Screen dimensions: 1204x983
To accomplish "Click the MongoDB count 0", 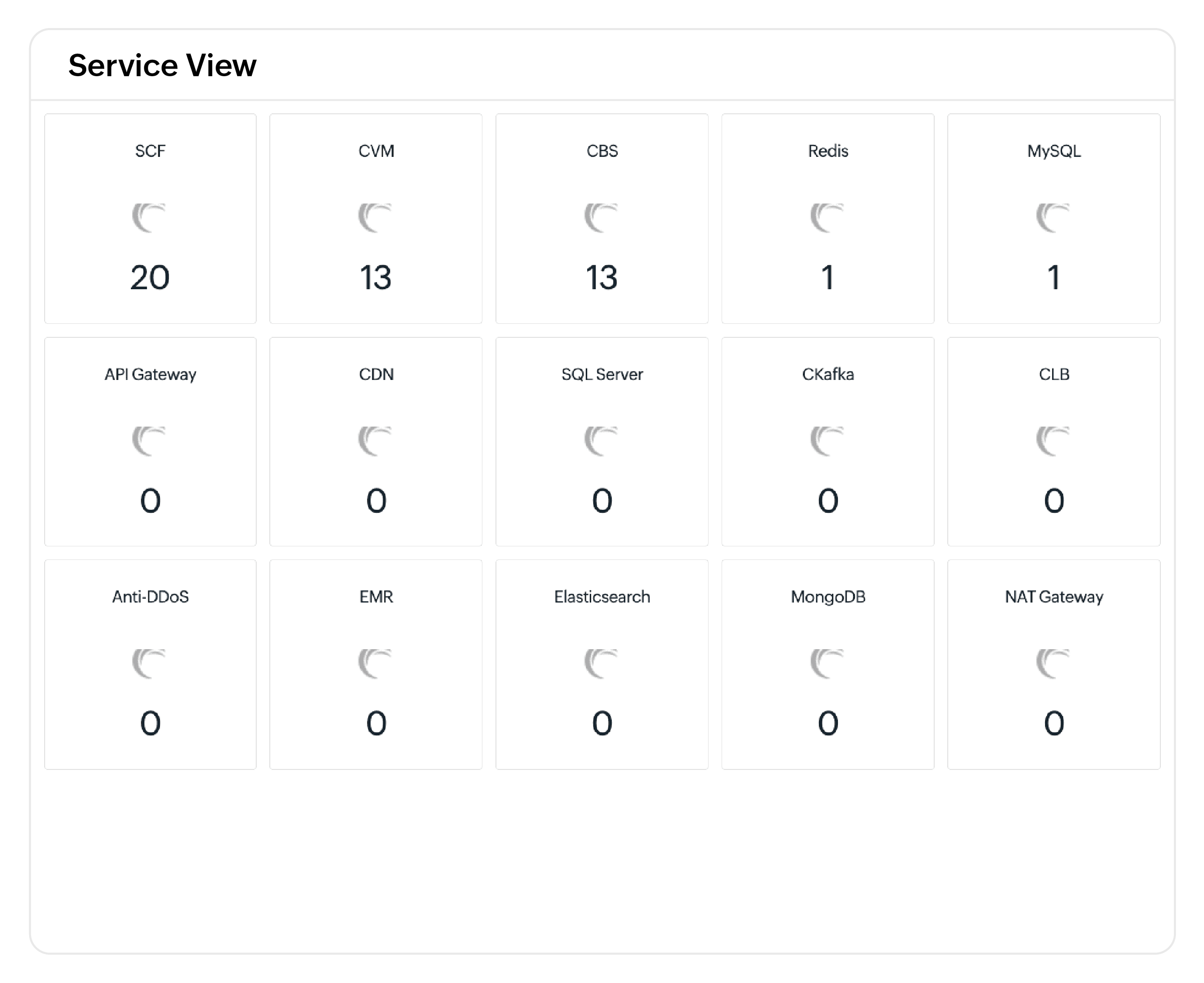I will click(x=828, y=723).
